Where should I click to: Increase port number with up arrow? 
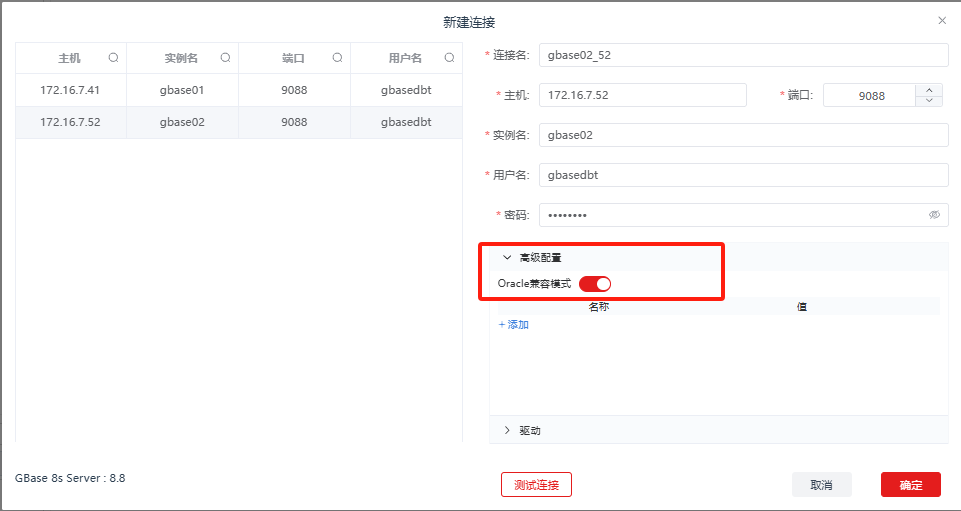coord(929,89)
